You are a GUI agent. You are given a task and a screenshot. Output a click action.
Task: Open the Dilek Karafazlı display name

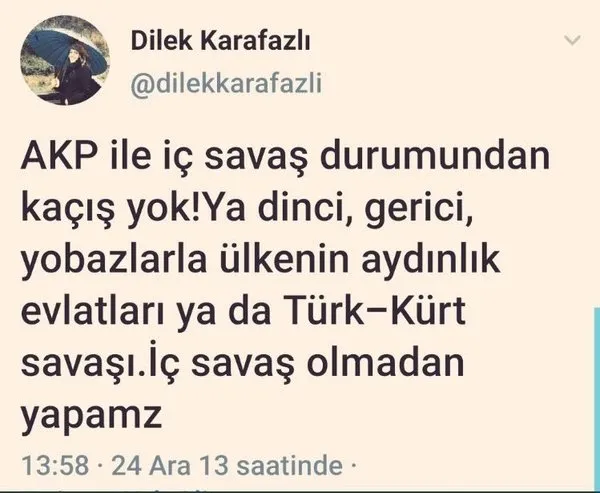(220, 40)
